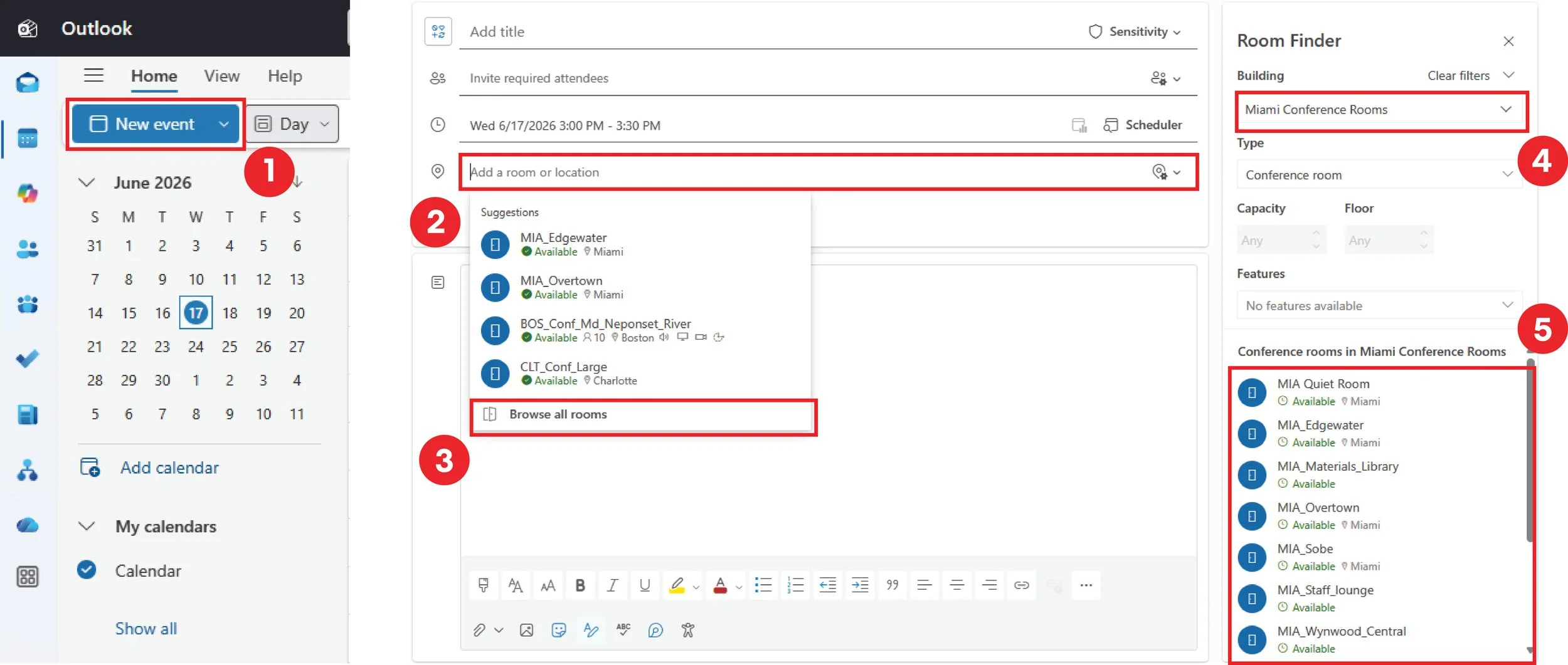
Task: Decrease paragraph indent
Action: [x=828, y=585]
